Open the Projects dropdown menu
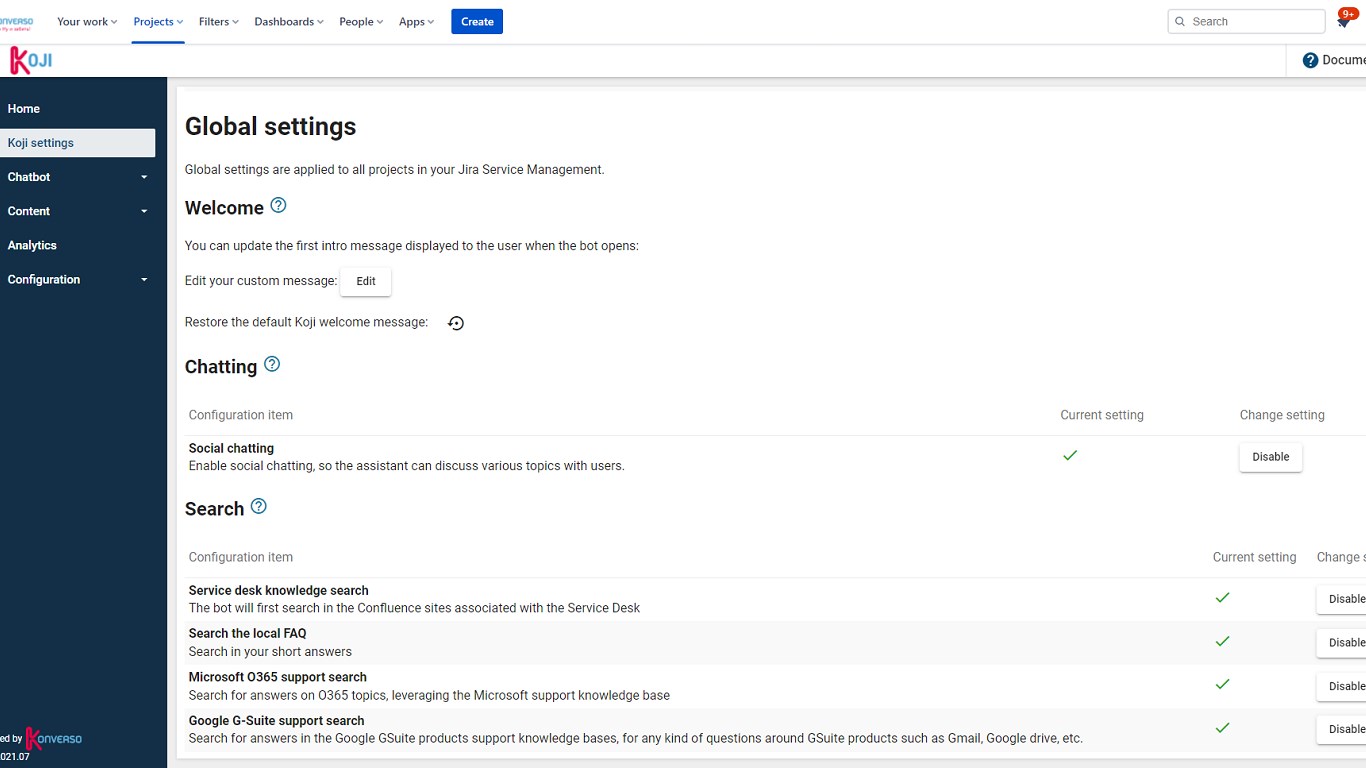The image size is (1366, 768). pos(158,22)
